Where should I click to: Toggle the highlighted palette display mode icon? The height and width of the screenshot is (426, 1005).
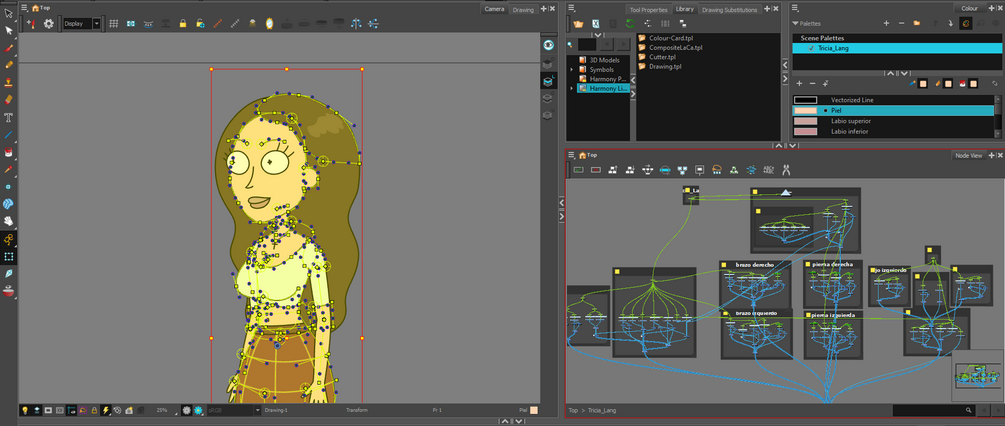pyautogui.click(x=966, y=23)
